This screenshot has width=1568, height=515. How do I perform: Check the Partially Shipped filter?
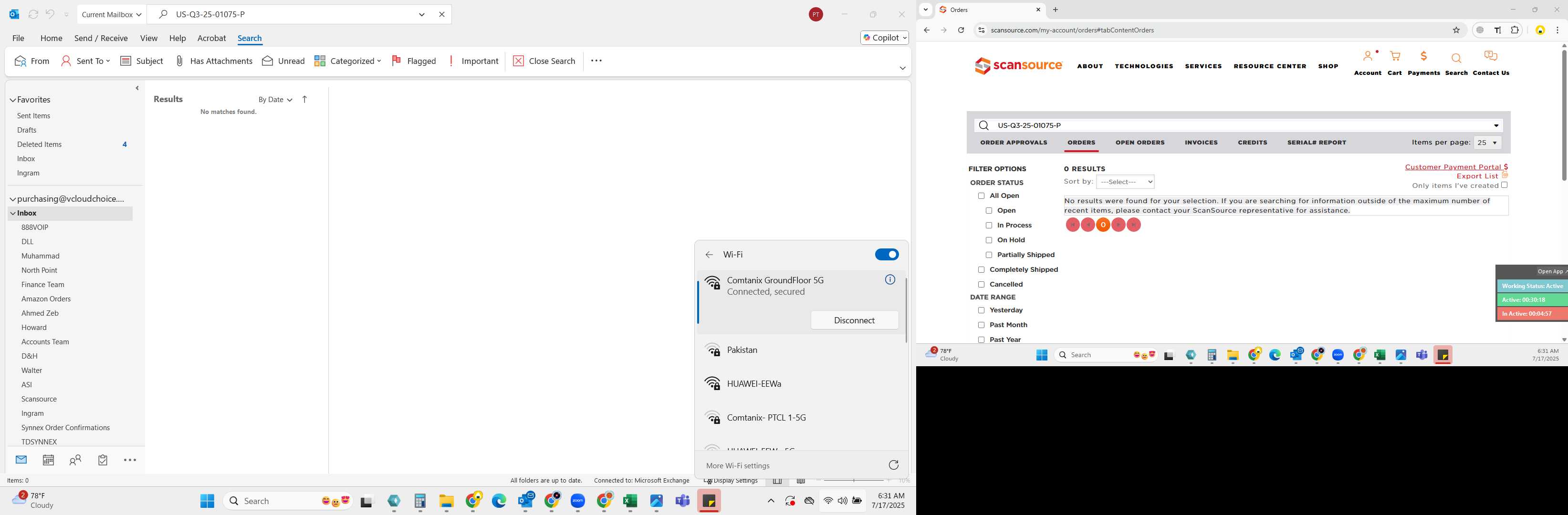[989, 255]
